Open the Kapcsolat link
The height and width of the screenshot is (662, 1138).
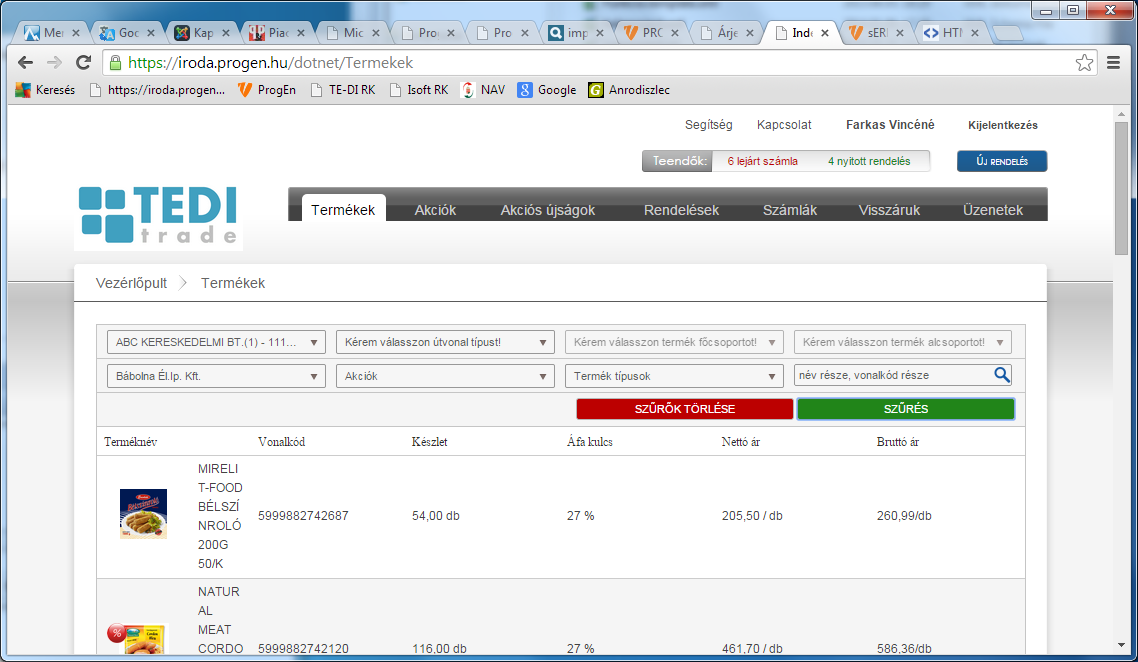[784, 125]
